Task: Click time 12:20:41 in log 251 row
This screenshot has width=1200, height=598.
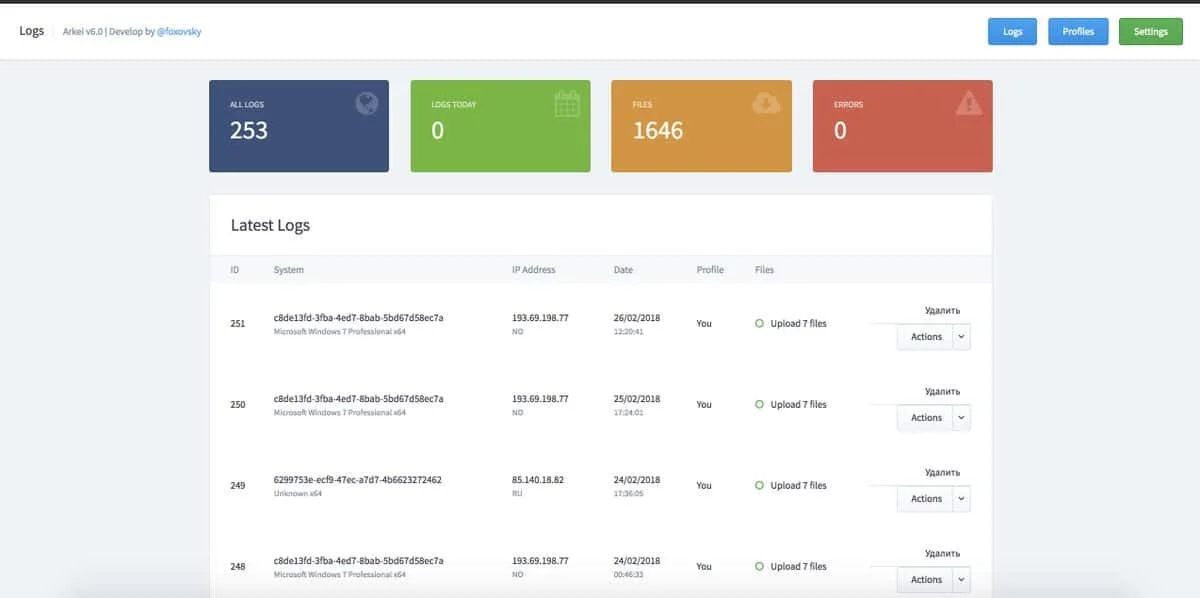Action: (628, 332)
